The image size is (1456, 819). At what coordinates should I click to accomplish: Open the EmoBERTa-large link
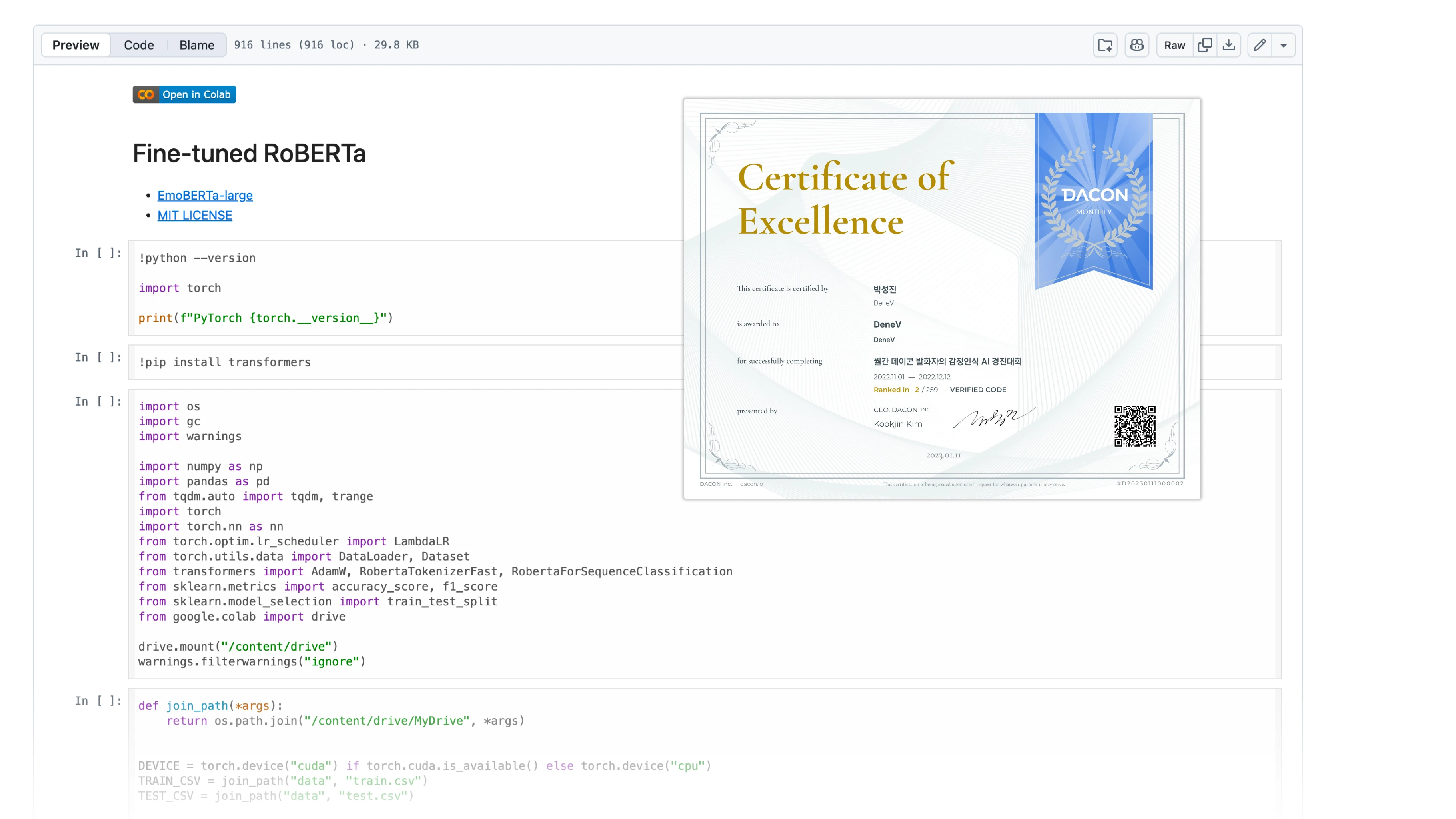[x=205, y=195]
